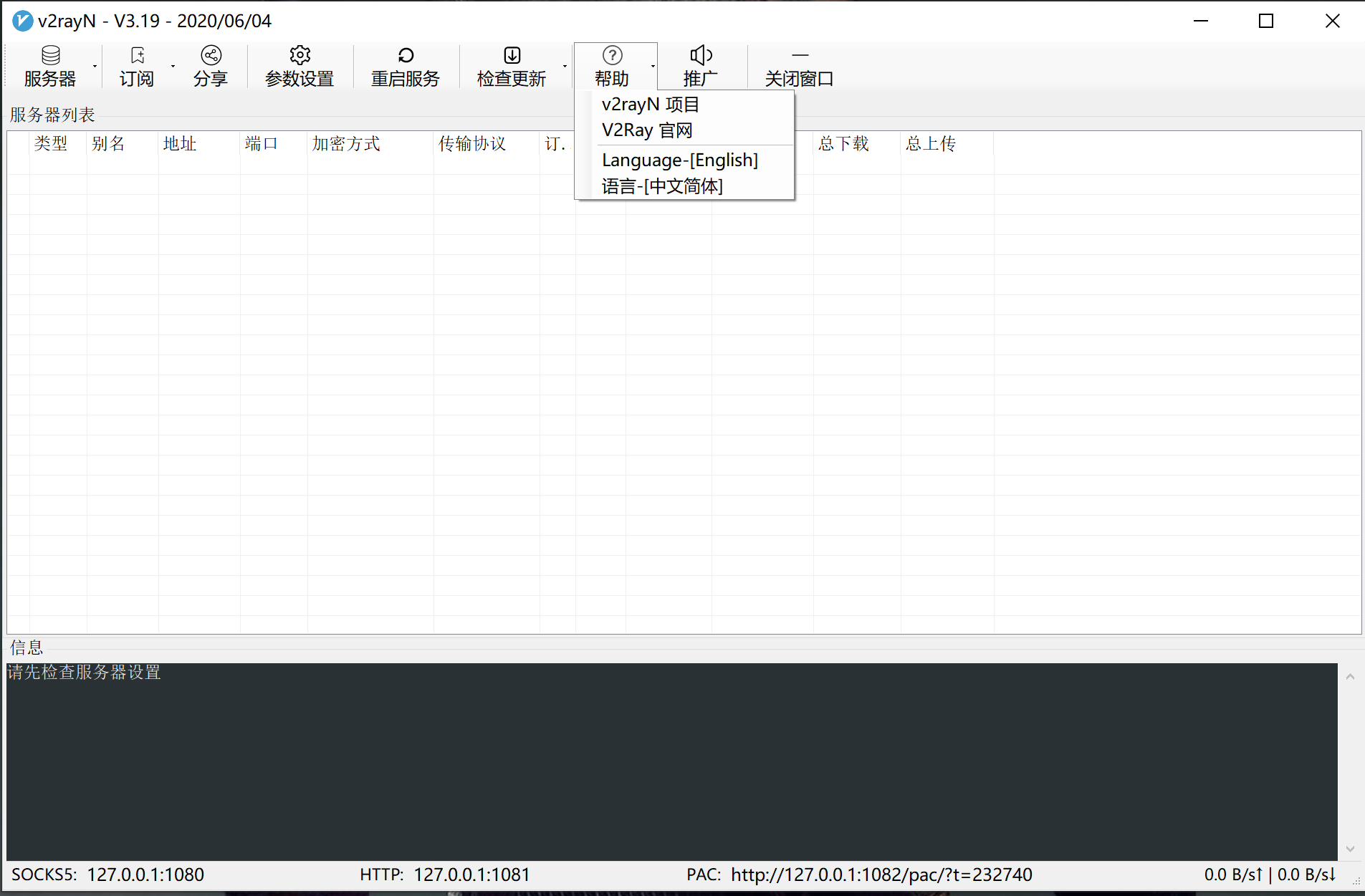
Task: Sort by the 别名 (alias) column header
Action: 108,144
